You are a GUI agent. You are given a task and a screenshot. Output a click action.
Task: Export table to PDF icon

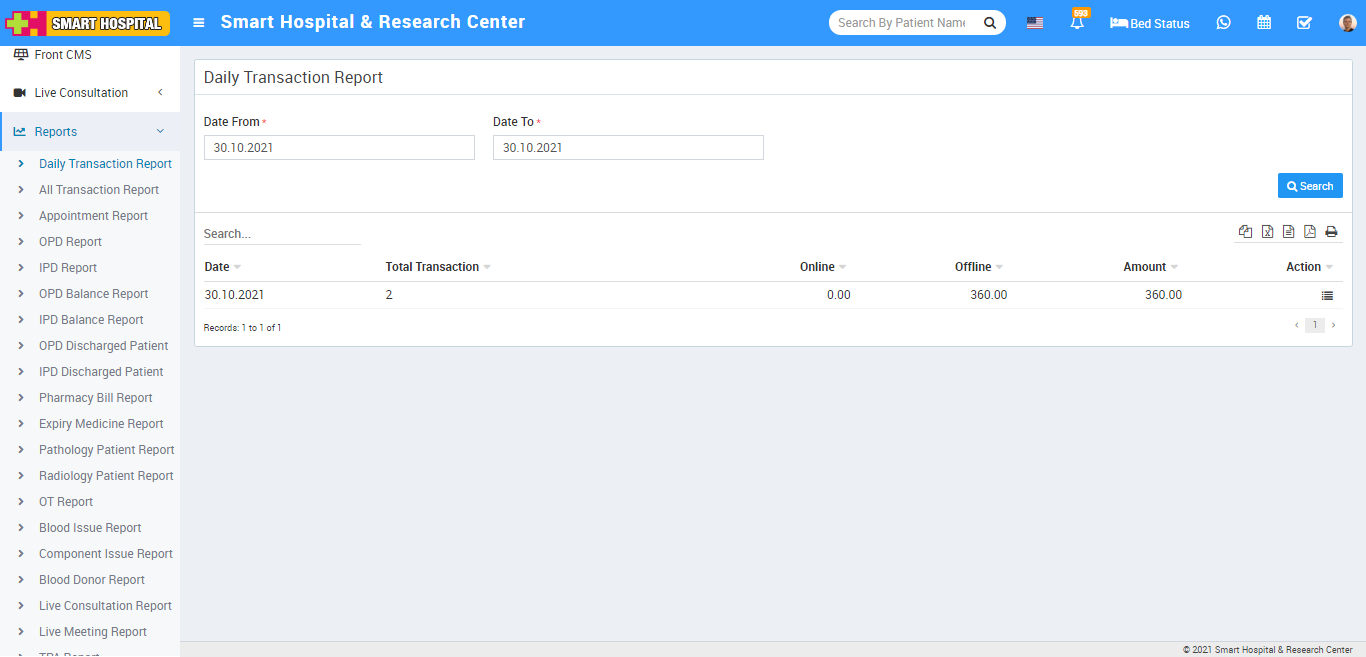pyautogui.click(x=1309, y=232)
